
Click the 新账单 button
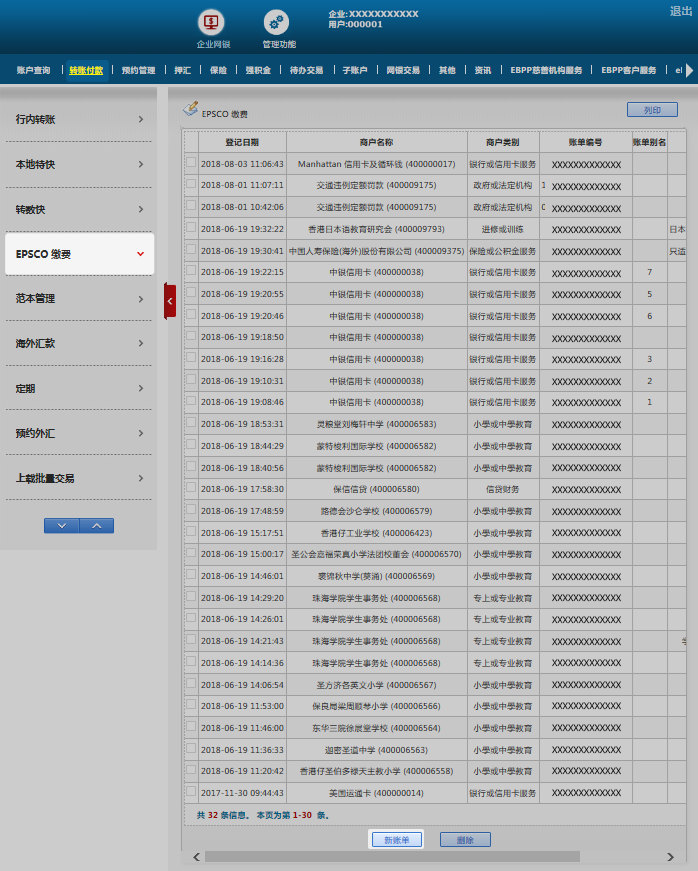pyautogui.click(x=397, y=840)
